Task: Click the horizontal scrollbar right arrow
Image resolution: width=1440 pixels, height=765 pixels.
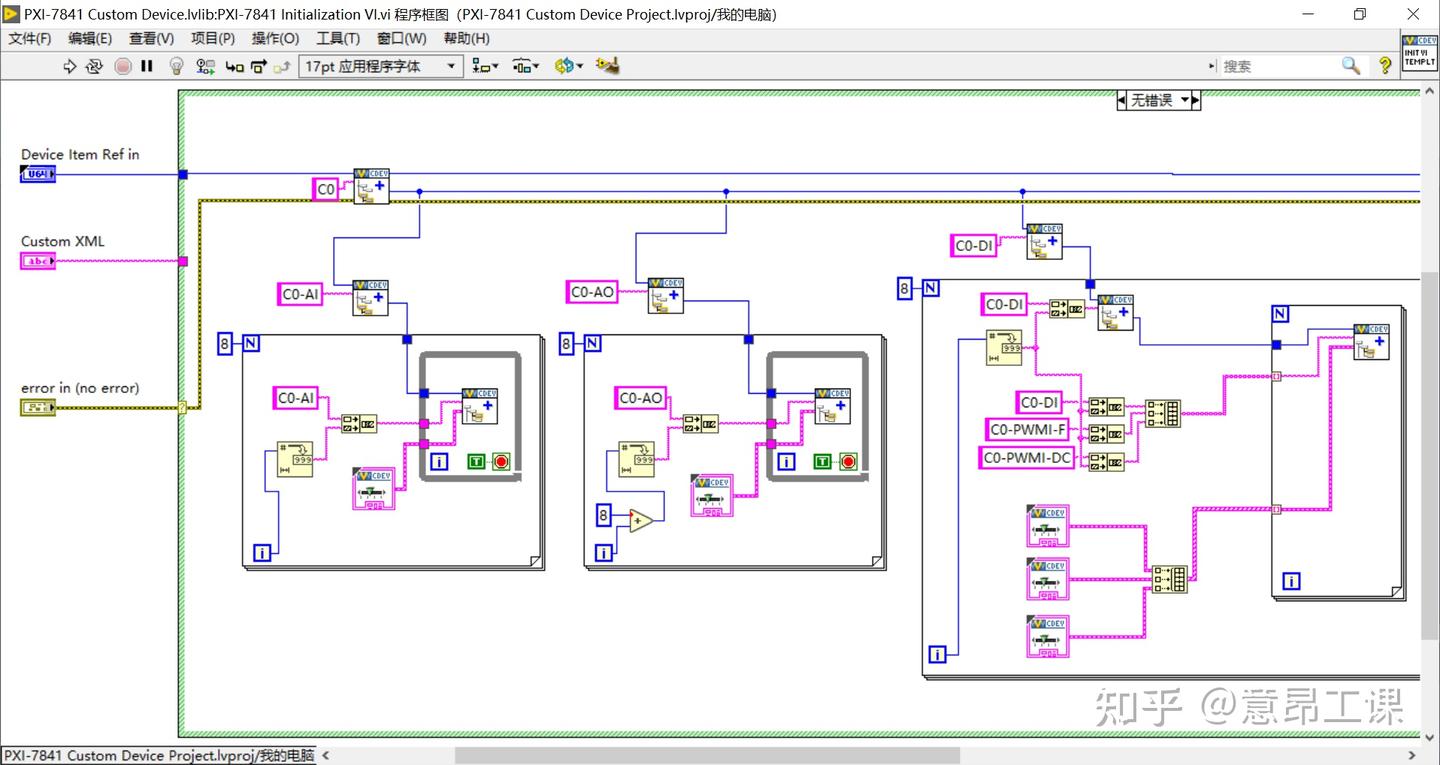Action: point(1411,755)
